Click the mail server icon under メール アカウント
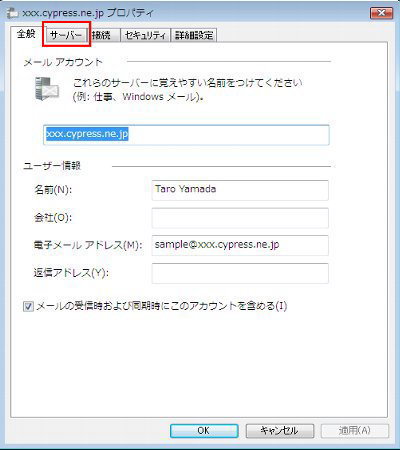The image size is (400, 450). point(47,88)
